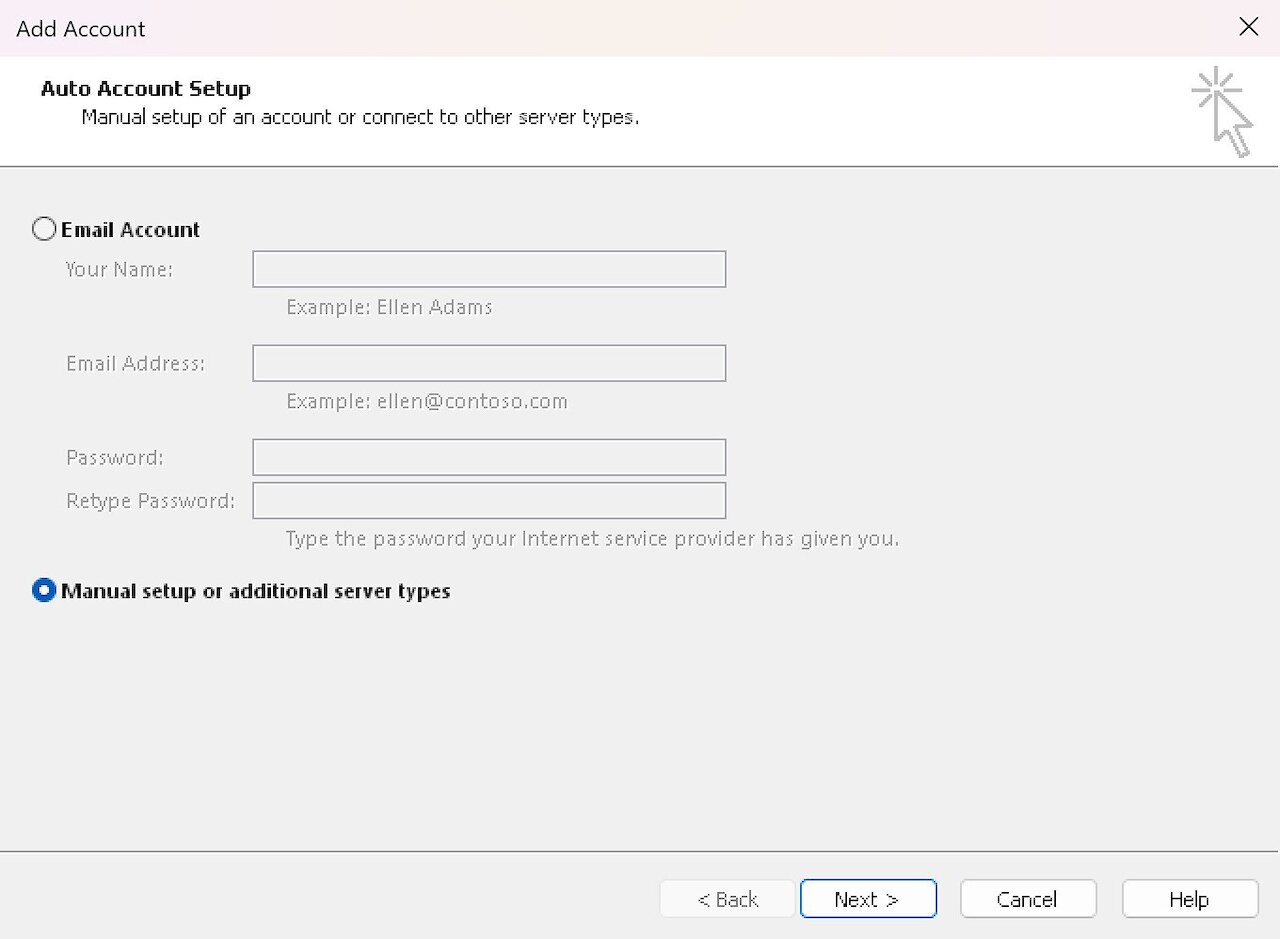Click Next to proceed with manual setup
This screenshot has height=939, width=1280.
[x=868, y=898]
